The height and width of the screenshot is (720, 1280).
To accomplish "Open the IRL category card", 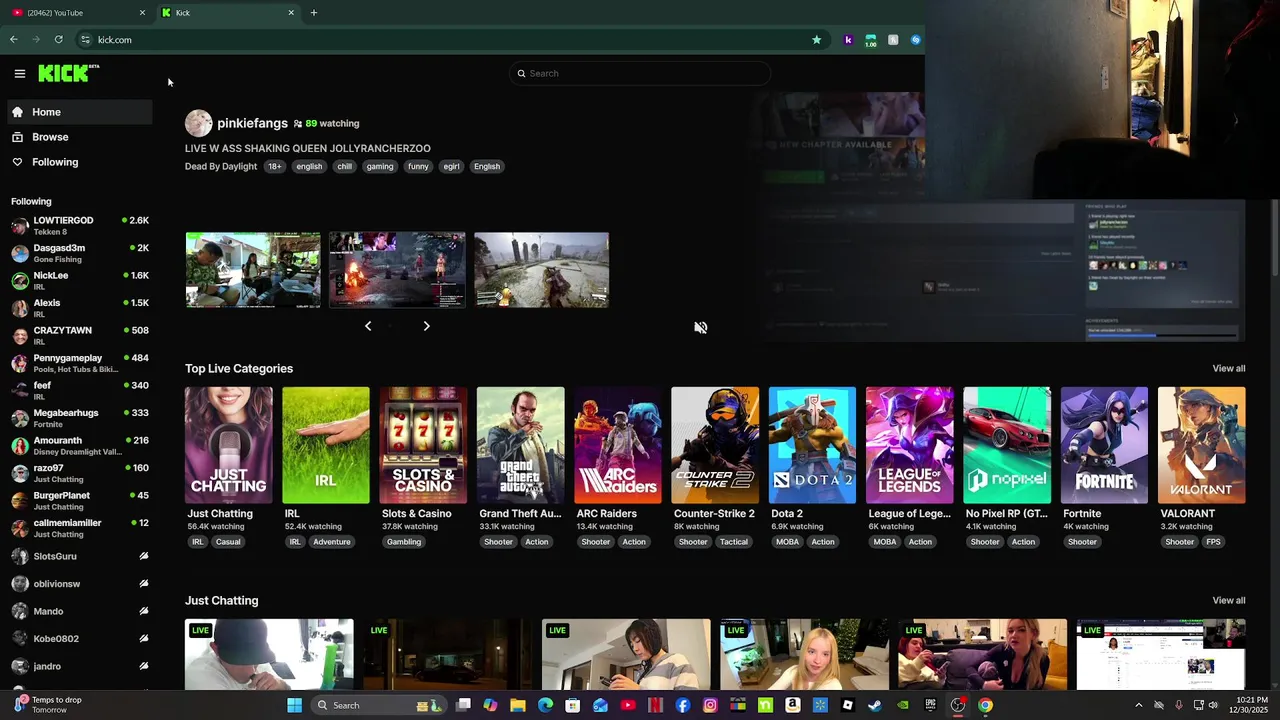I will click(326, 445).
